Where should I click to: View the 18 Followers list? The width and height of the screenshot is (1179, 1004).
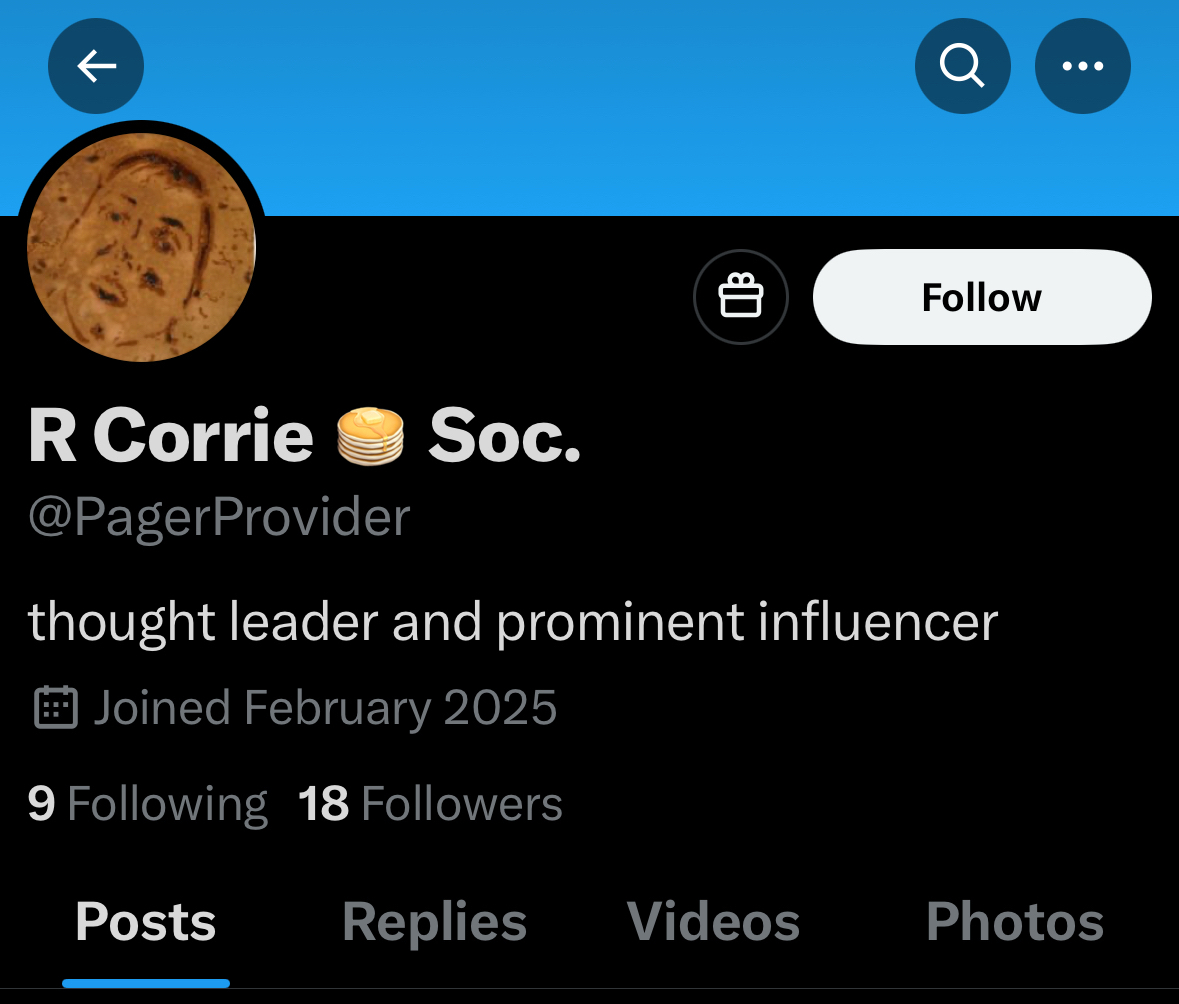(x=430, y=804)
